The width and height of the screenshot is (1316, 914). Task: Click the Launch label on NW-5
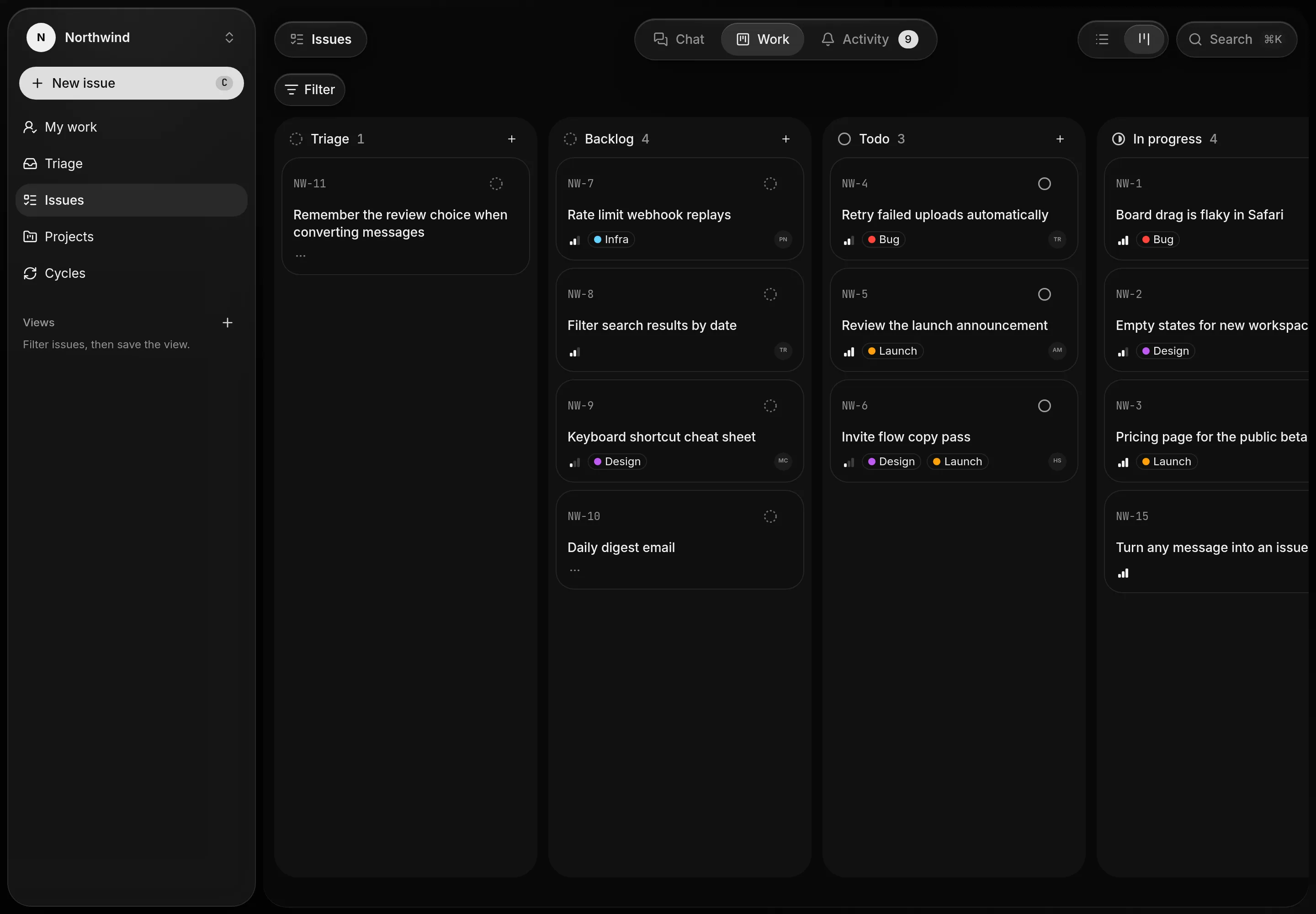click(893, 351)
